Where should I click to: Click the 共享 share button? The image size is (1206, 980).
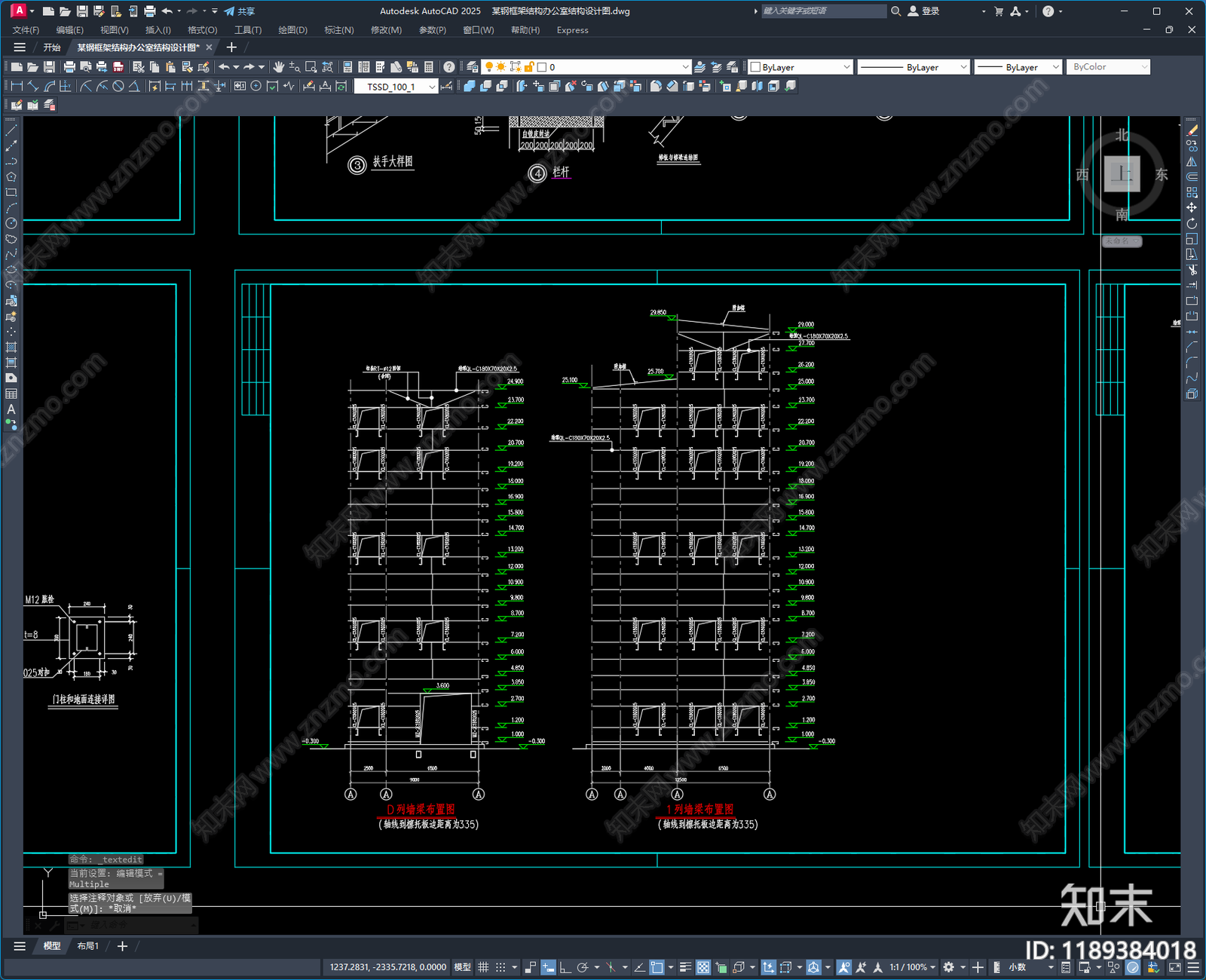(x=240, y=11)
